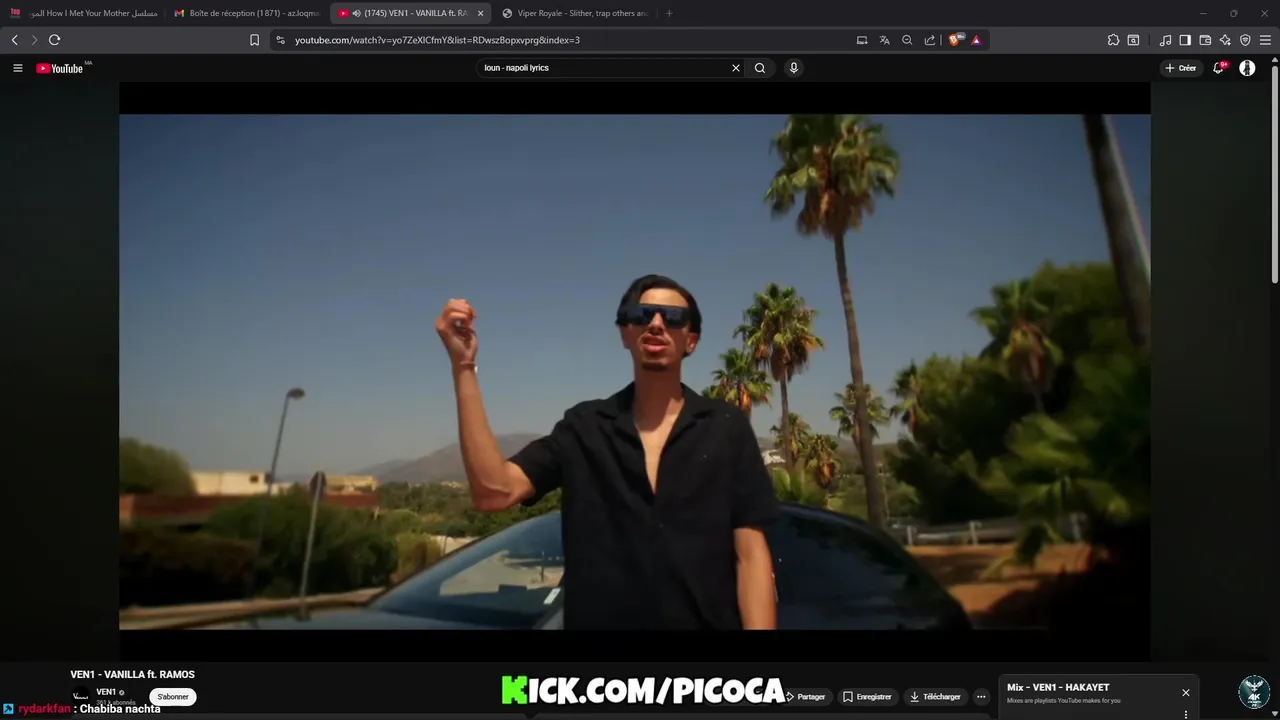
Task: Bookmark this page
Action: click(x=254, y=40)
